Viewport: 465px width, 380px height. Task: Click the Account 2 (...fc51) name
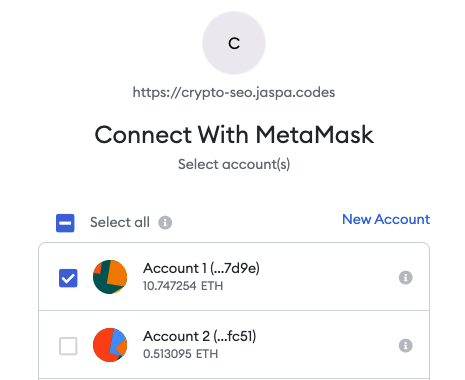tap(200, 336)
